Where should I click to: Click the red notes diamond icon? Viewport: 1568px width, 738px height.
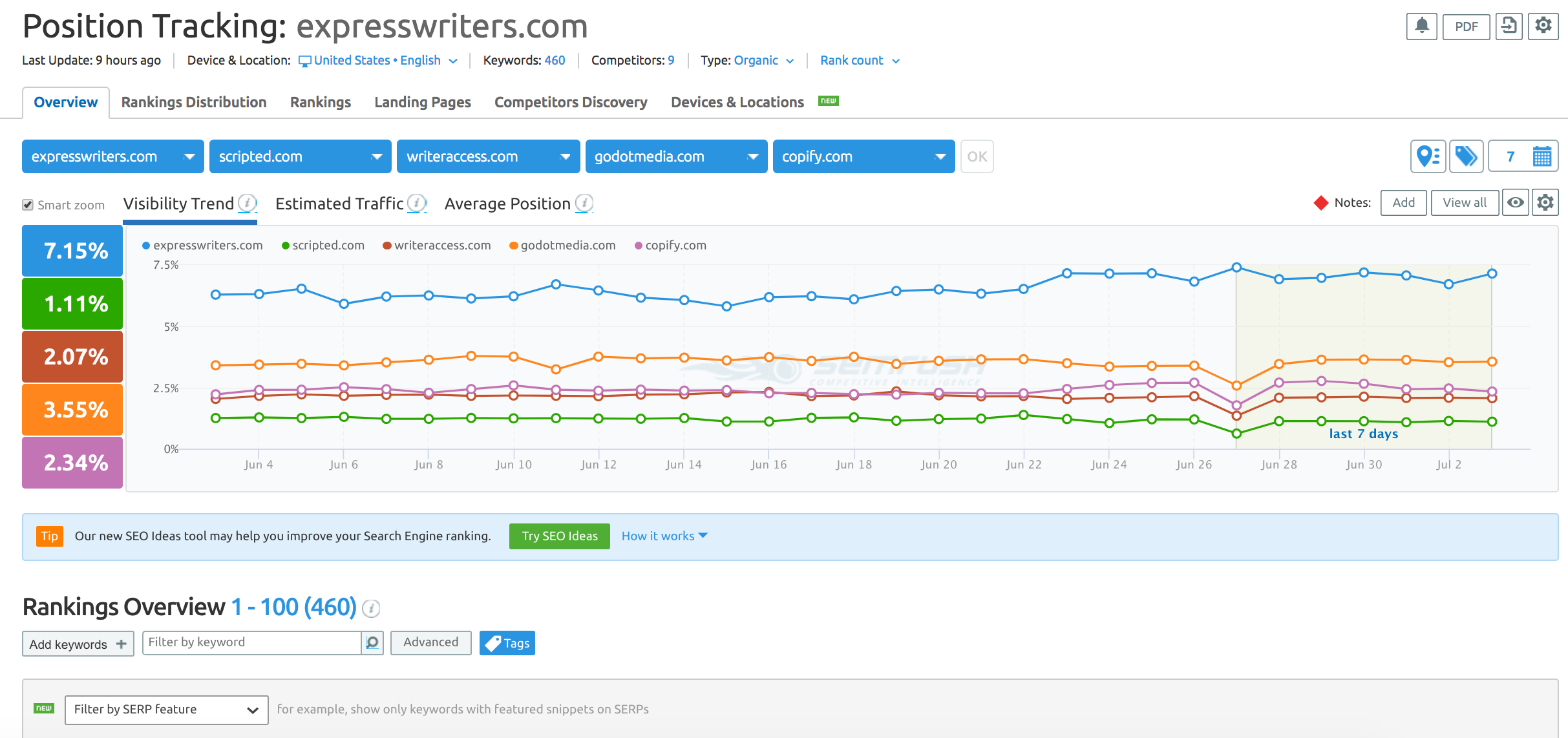(x=1320, y=203)
